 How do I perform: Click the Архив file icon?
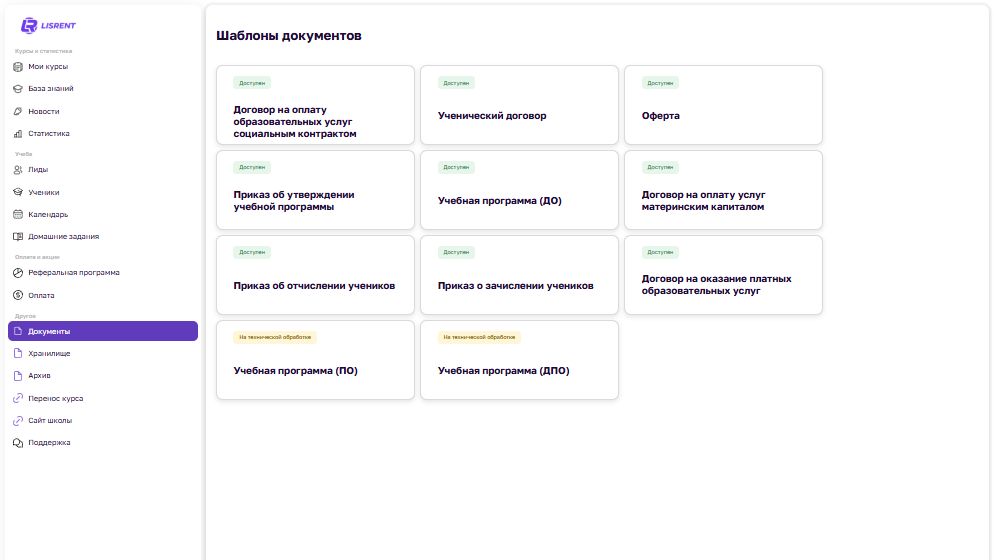(18, 375)
